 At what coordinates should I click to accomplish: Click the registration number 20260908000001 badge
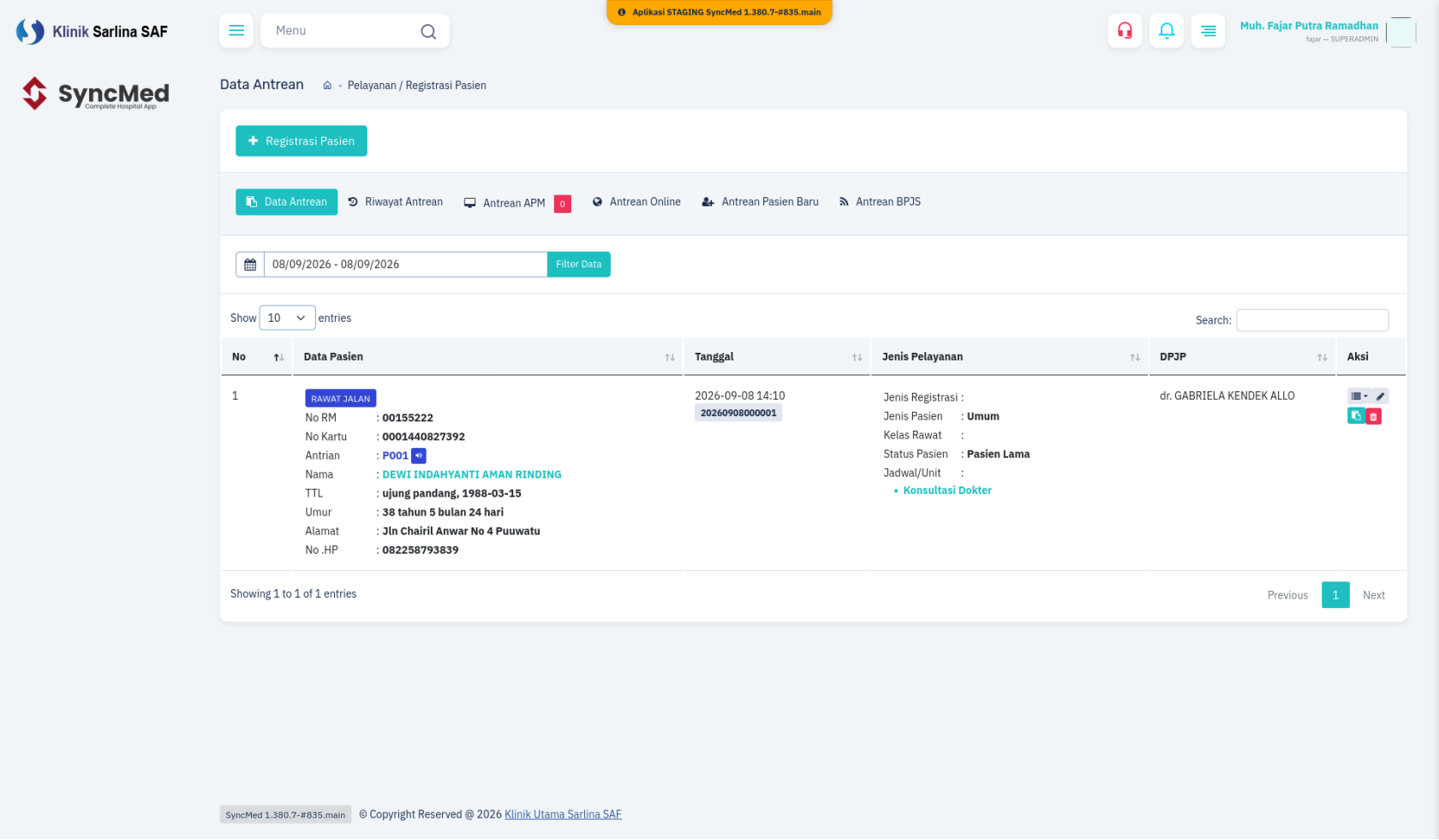pos(738,413)
